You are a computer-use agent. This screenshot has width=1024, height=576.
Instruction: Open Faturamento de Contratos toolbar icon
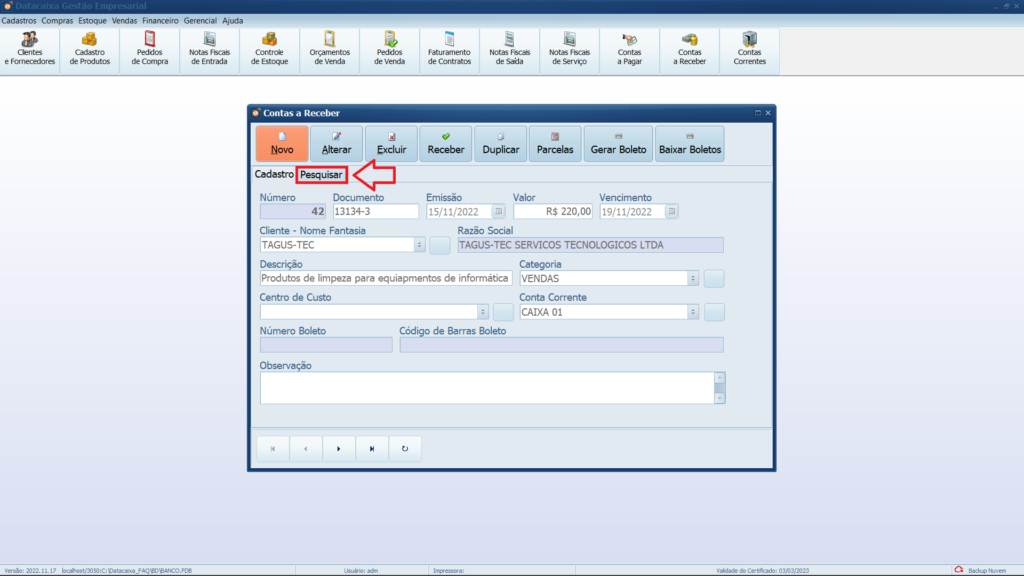[449, 49]
